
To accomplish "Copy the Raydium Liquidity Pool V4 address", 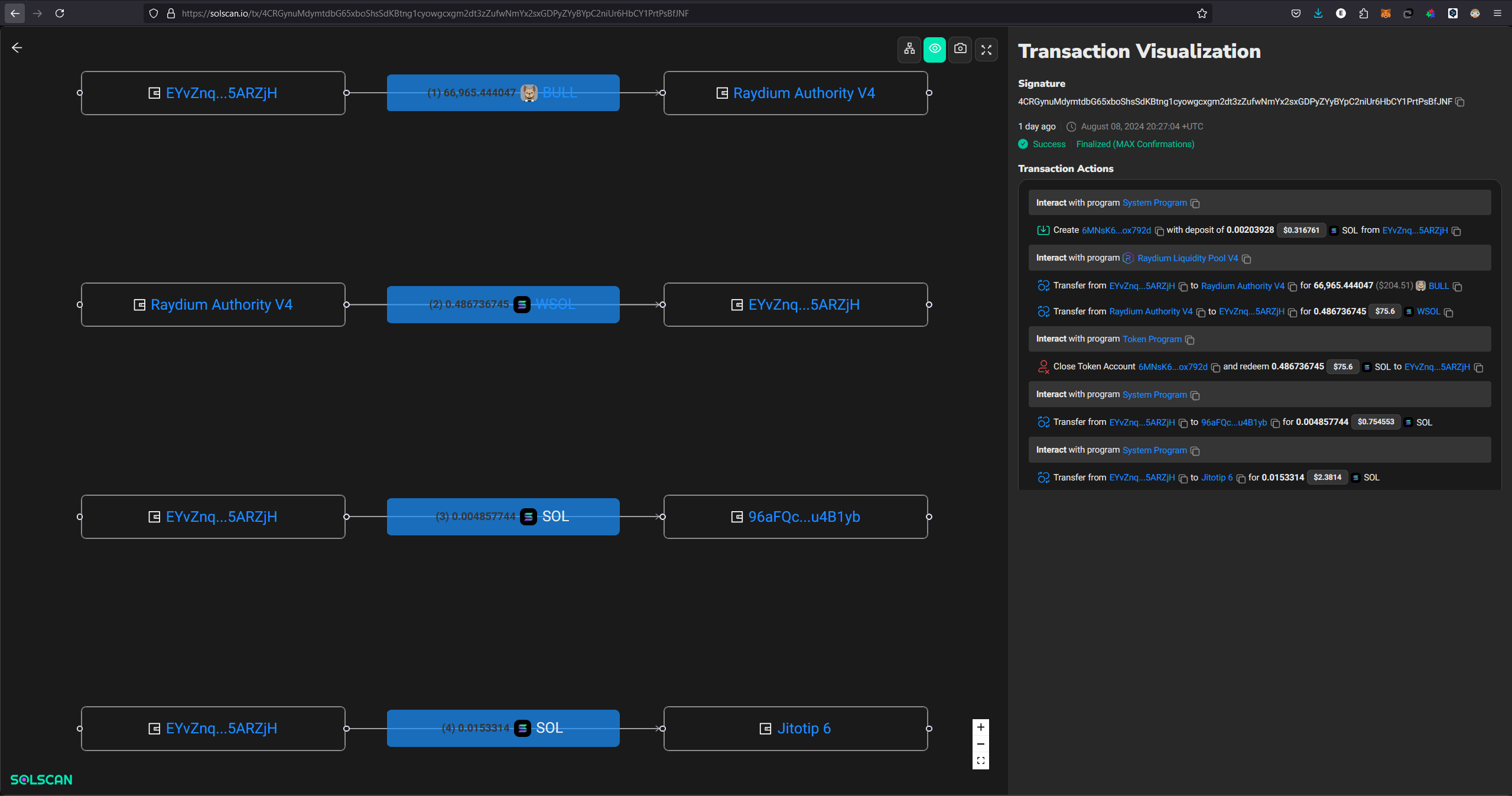I will click(x=1246, y=259).
